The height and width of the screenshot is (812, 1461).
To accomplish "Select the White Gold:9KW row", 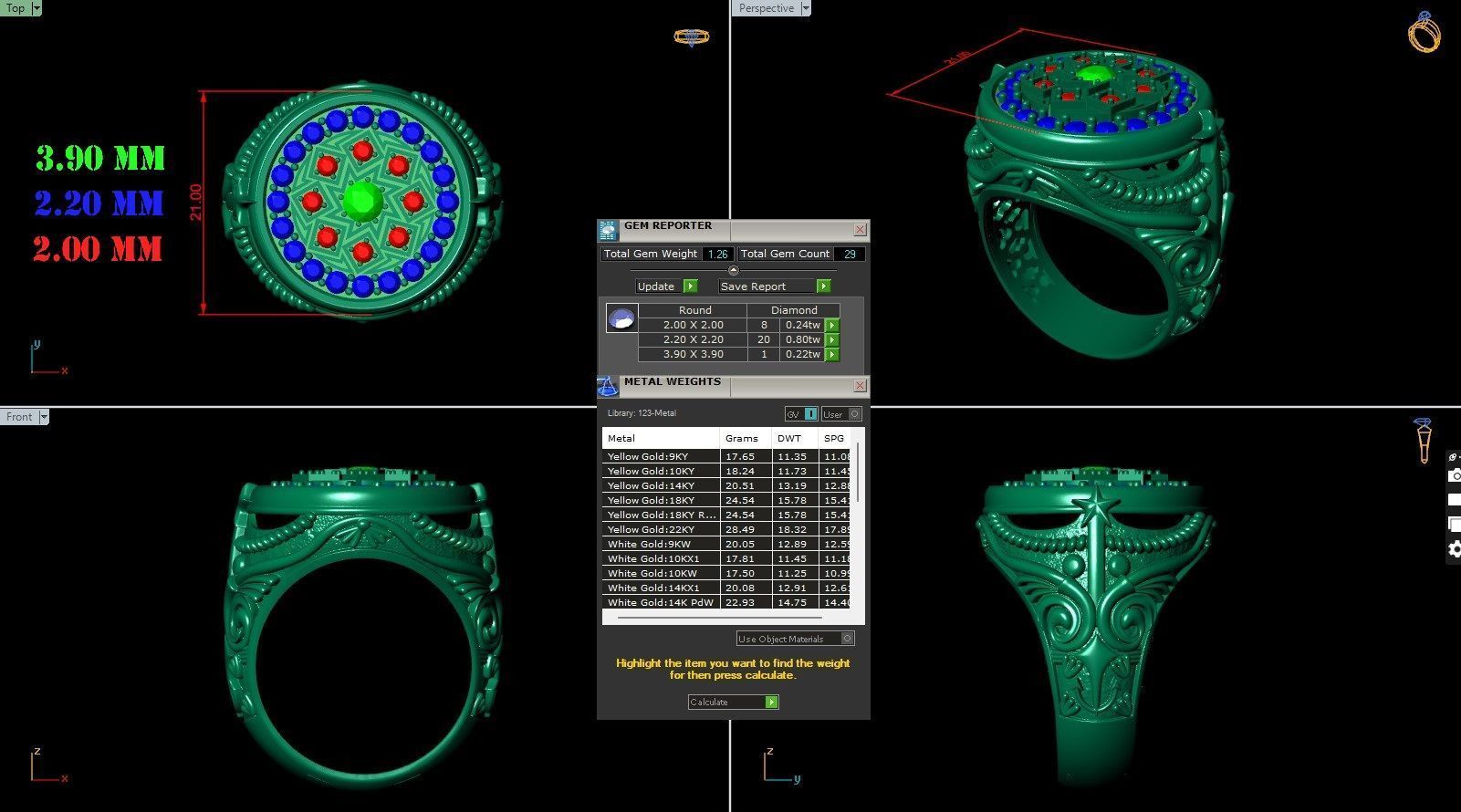I will 726,544.
